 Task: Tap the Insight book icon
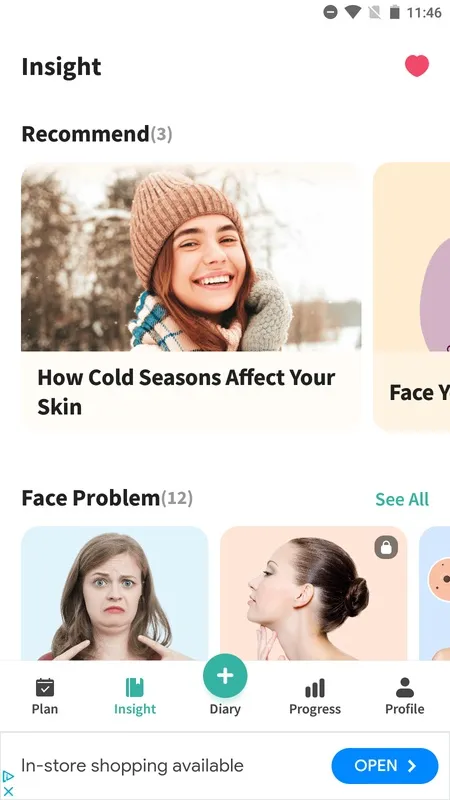[135, 687]
